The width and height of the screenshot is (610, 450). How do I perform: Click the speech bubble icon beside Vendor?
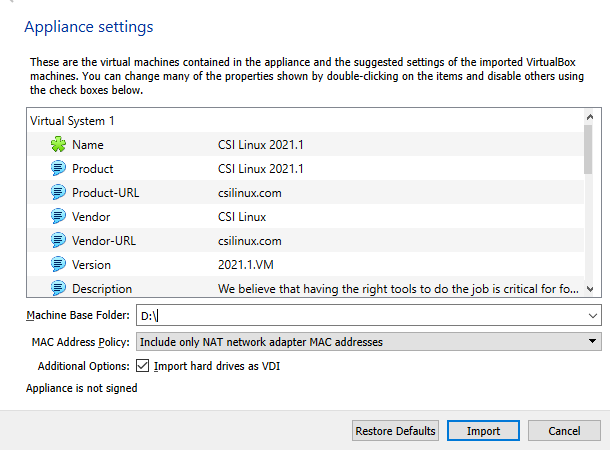click(x=58, y=217)
